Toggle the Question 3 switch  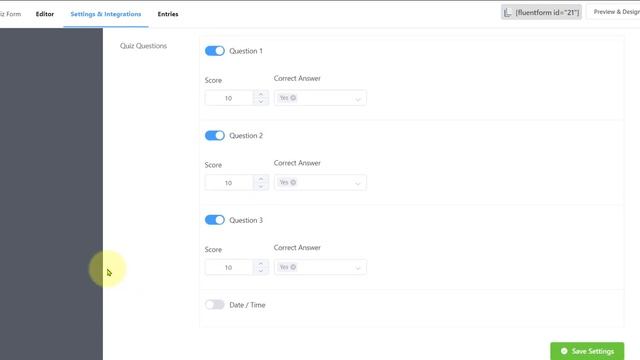(215, 220)
